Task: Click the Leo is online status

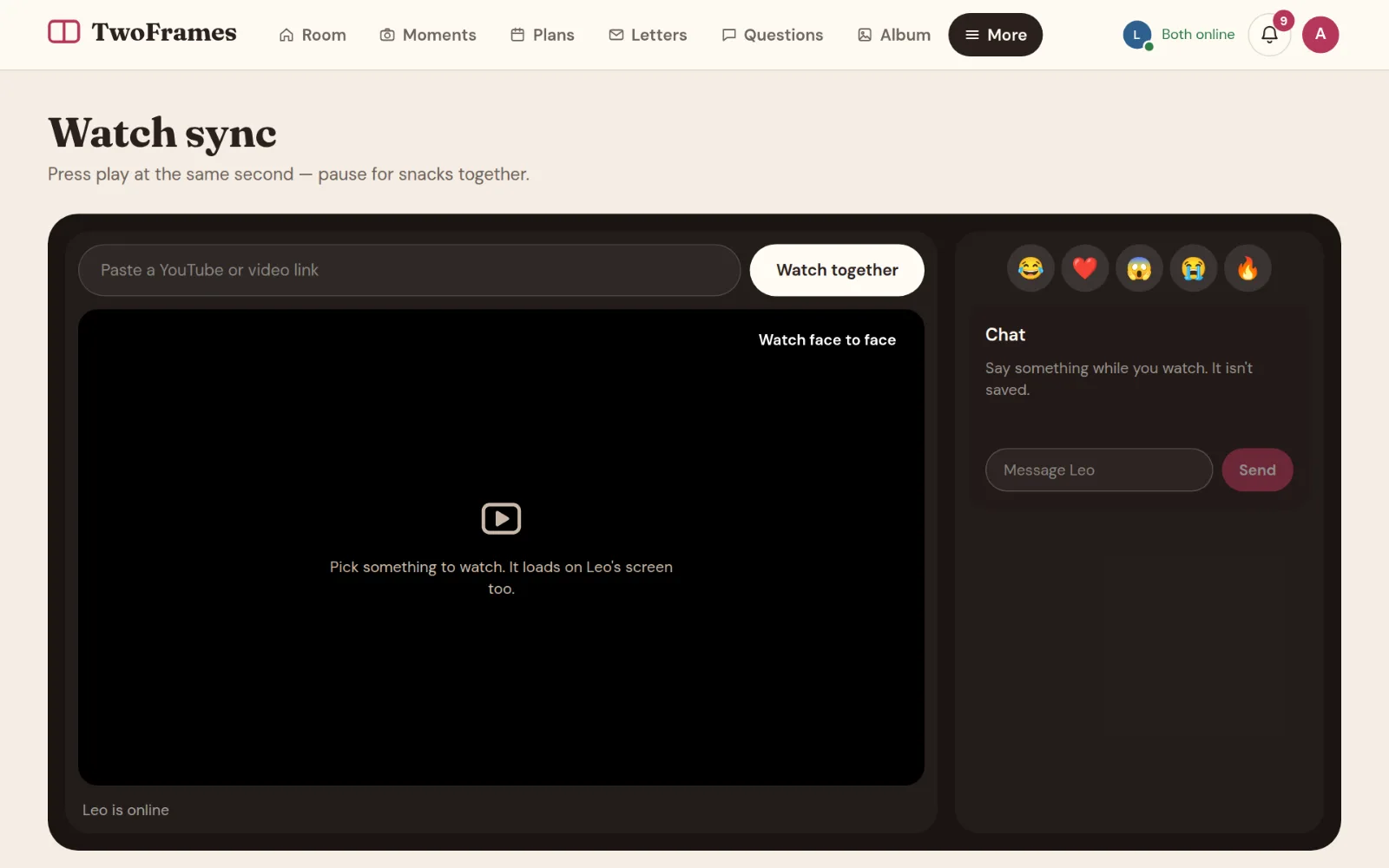Action: click(126, 810)
